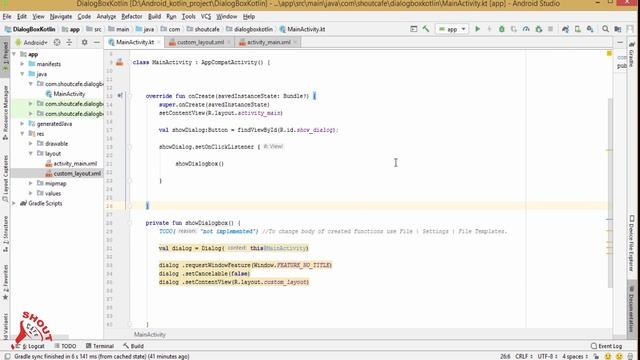Open the Project Structure icon in toolbar

point(618,29)
